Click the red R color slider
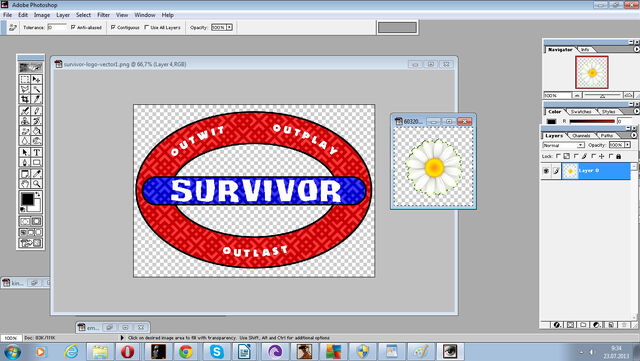The image size is (640, 361). [x=592, y=121]
